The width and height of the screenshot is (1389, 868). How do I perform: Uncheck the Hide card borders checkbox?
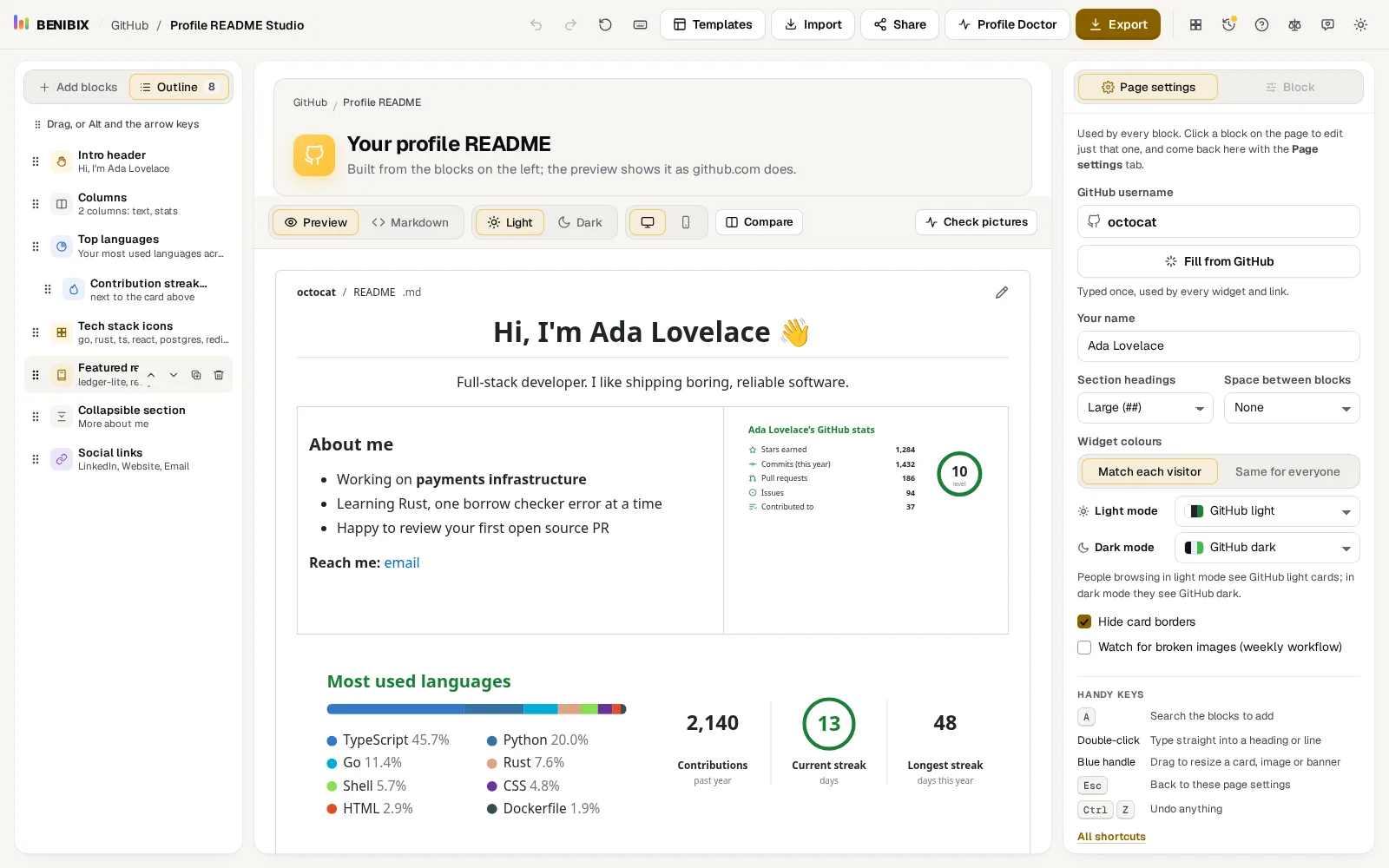click(x=1084, y=621)
